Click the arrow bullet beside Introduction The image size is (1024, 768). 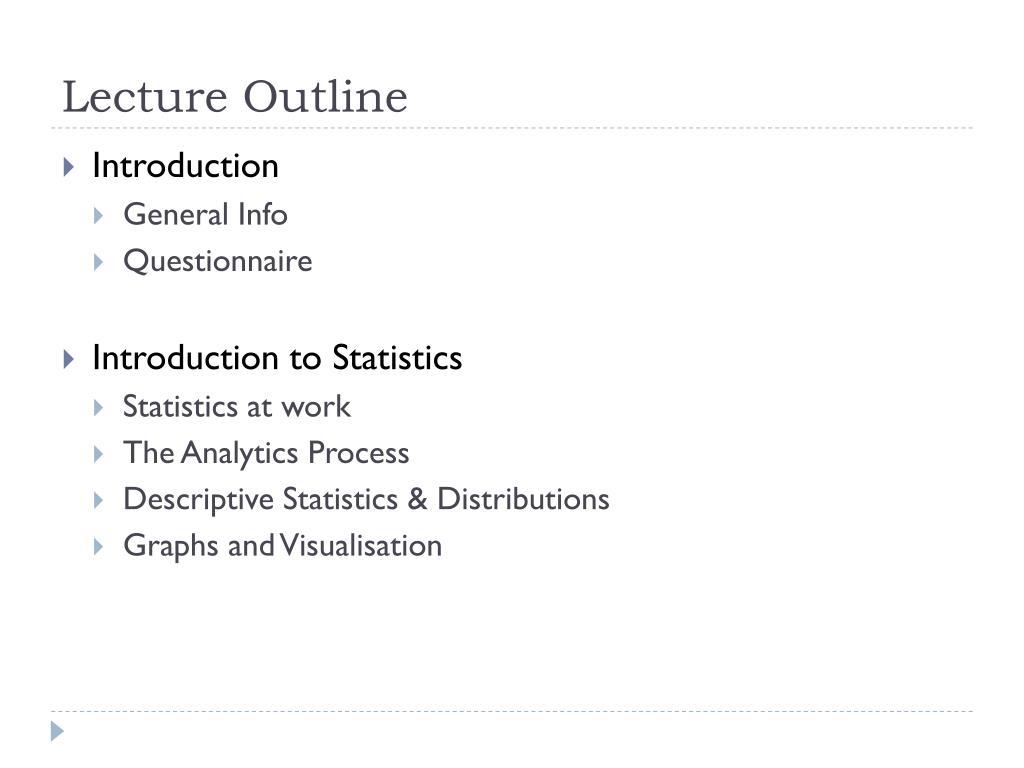pos(69,167)
